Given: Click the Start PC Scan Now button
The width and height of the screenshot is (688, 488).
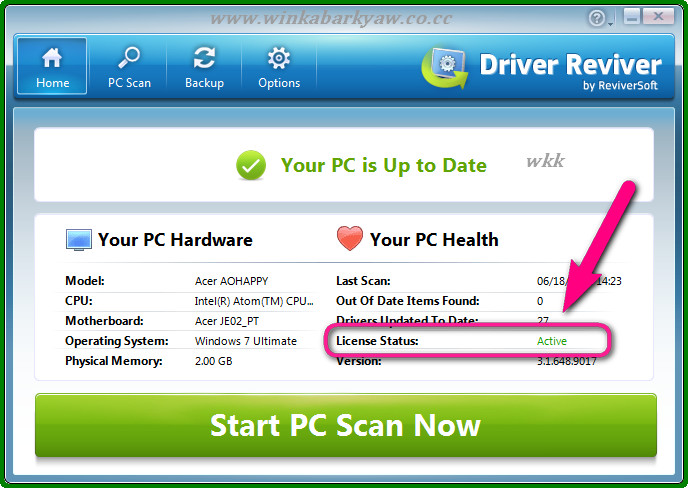Looking at the screenshot, I should click(346, 425).
